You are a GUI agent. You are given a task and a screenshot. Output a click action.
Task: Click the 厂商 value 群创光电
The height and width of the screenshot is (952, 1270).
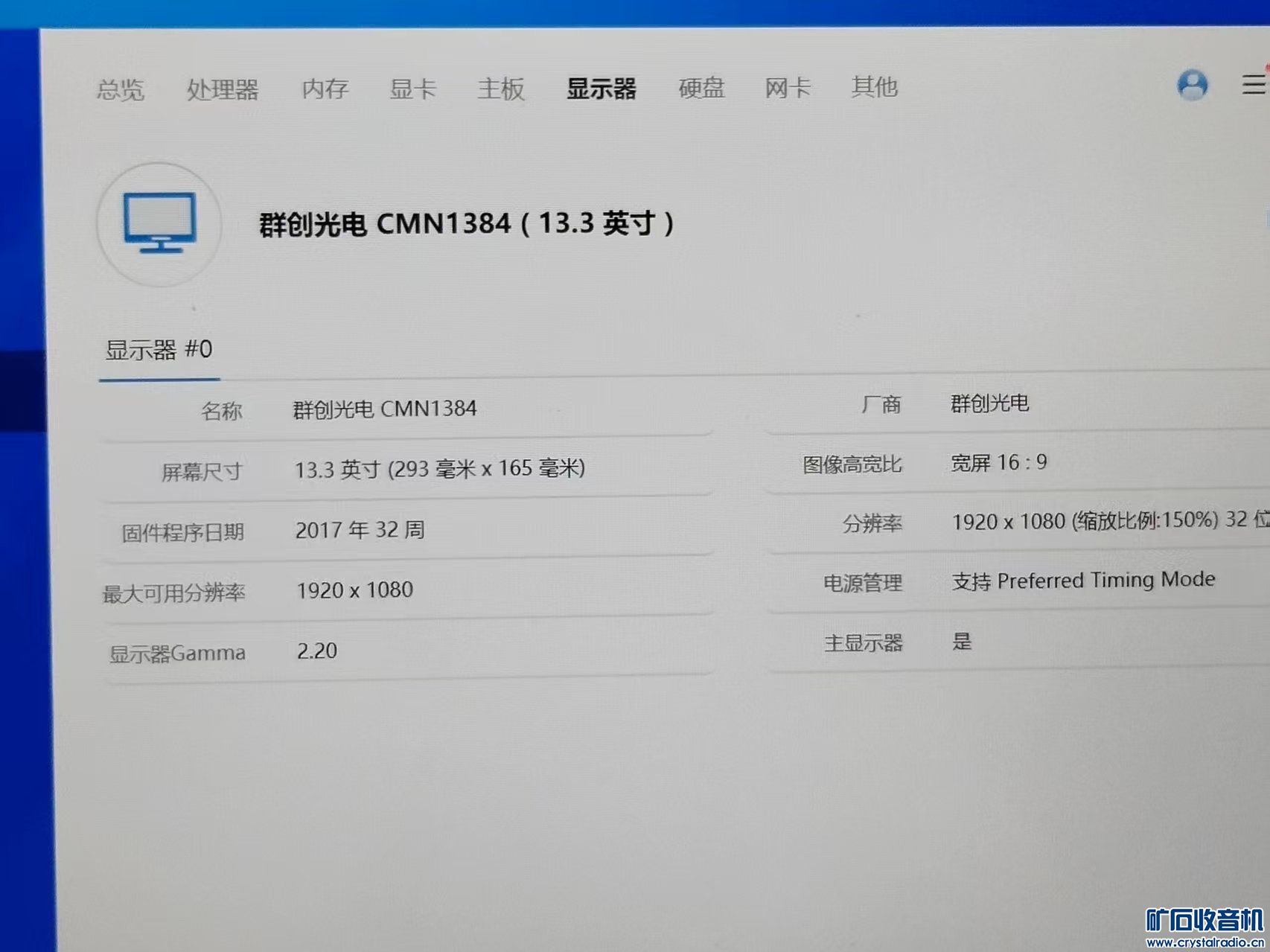pyautogui.click(x=989, y=403)
